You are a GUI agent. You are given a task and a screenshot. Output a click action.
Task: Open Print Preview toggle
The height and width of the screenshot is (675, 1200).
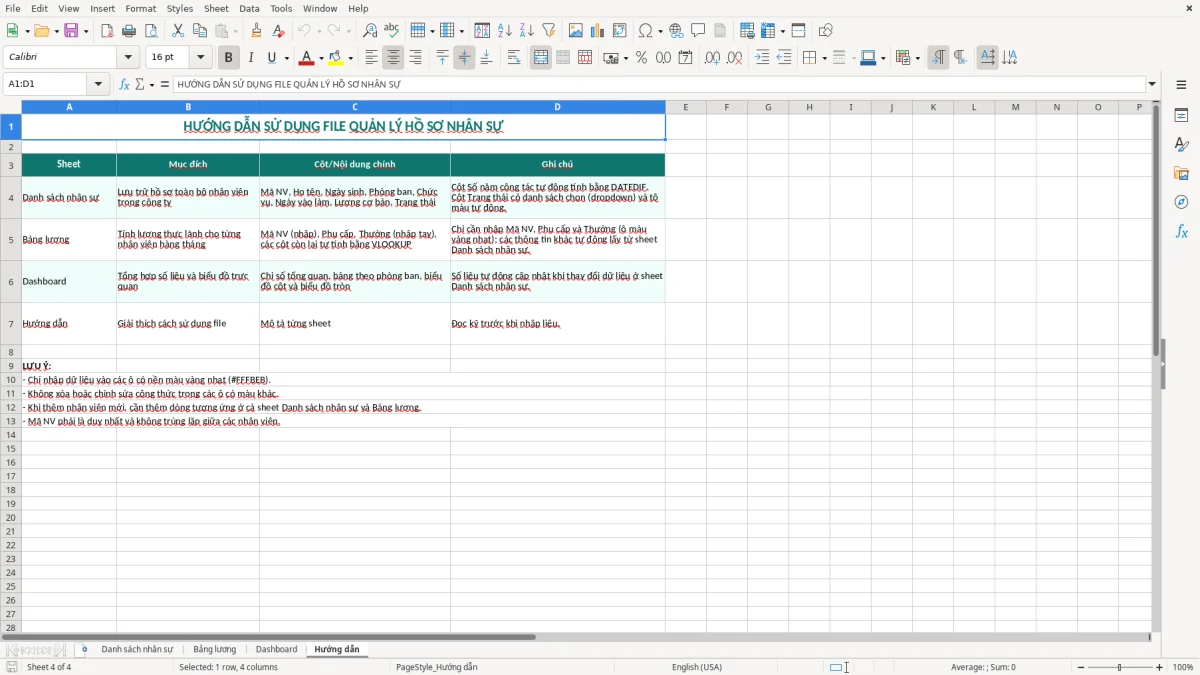[151, 31]
